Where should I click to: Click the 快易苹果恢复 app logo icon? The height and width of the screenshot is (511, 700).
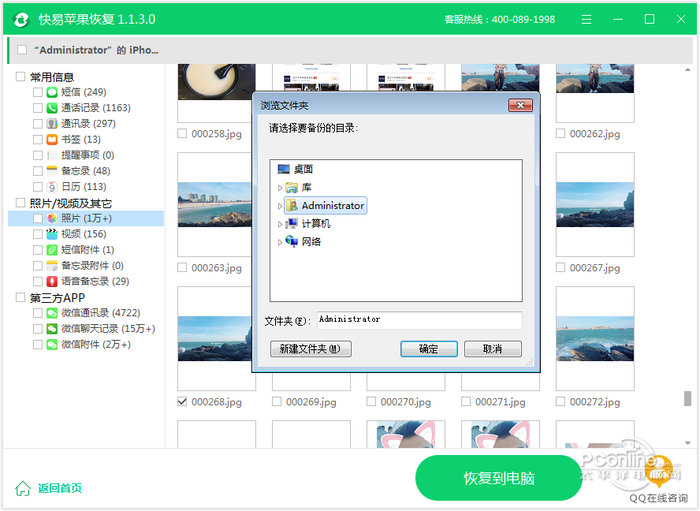click(21, 19)
